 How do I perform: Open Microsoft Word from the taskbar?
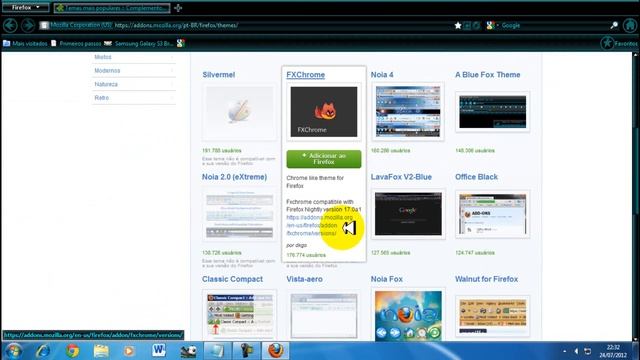click(x=158, y=351)
